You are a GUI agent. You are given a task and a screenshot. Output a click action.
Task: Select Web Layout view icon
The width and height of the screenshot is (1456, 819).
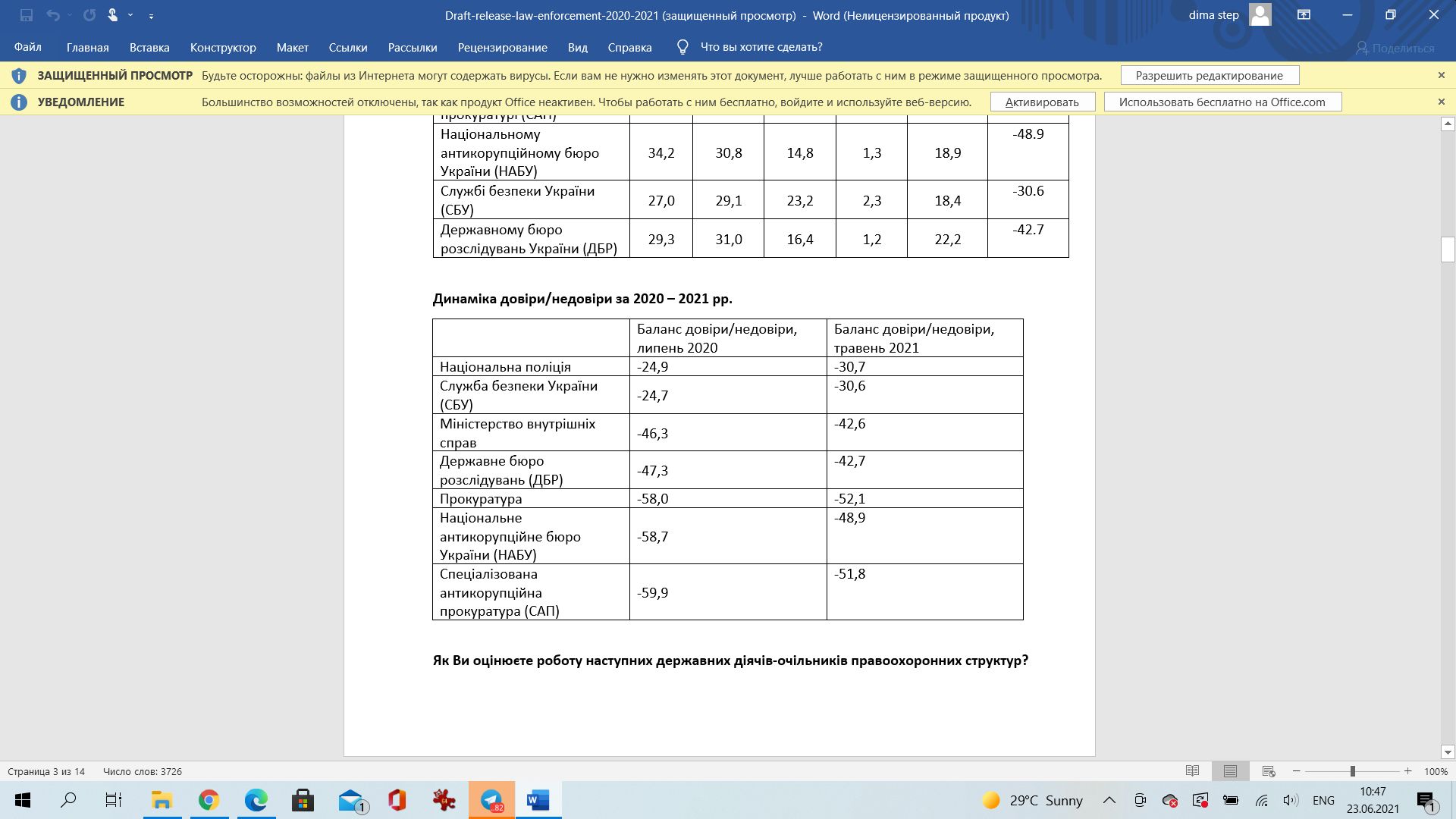click(1269, 771)
